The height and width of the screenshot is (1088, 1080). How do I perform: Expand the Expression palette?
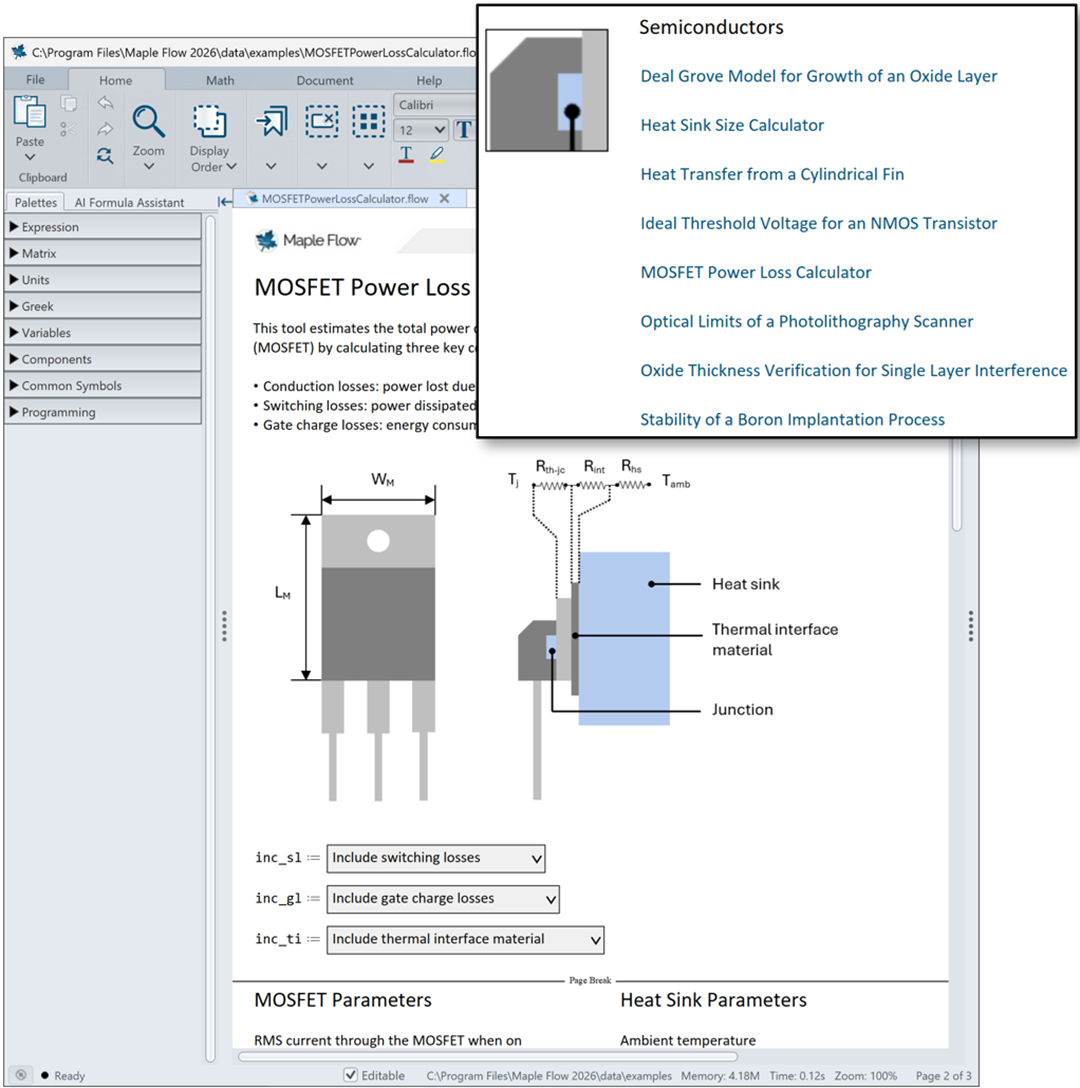click(103, 227)
